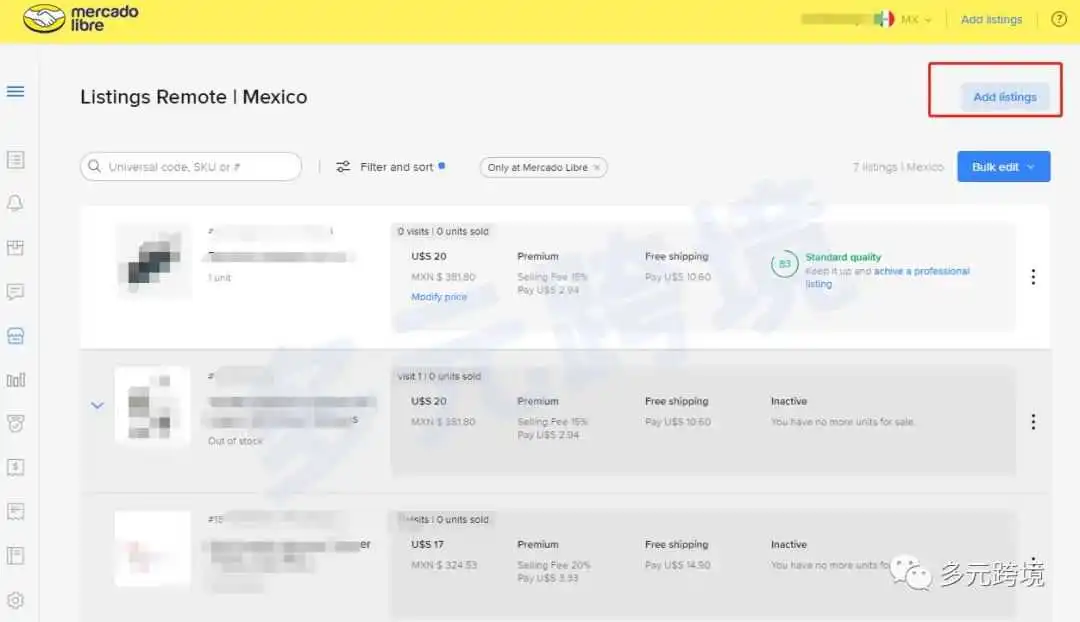Click the Selling Fee 20% text
This screenshot has width=1080, height=622.
553,565
